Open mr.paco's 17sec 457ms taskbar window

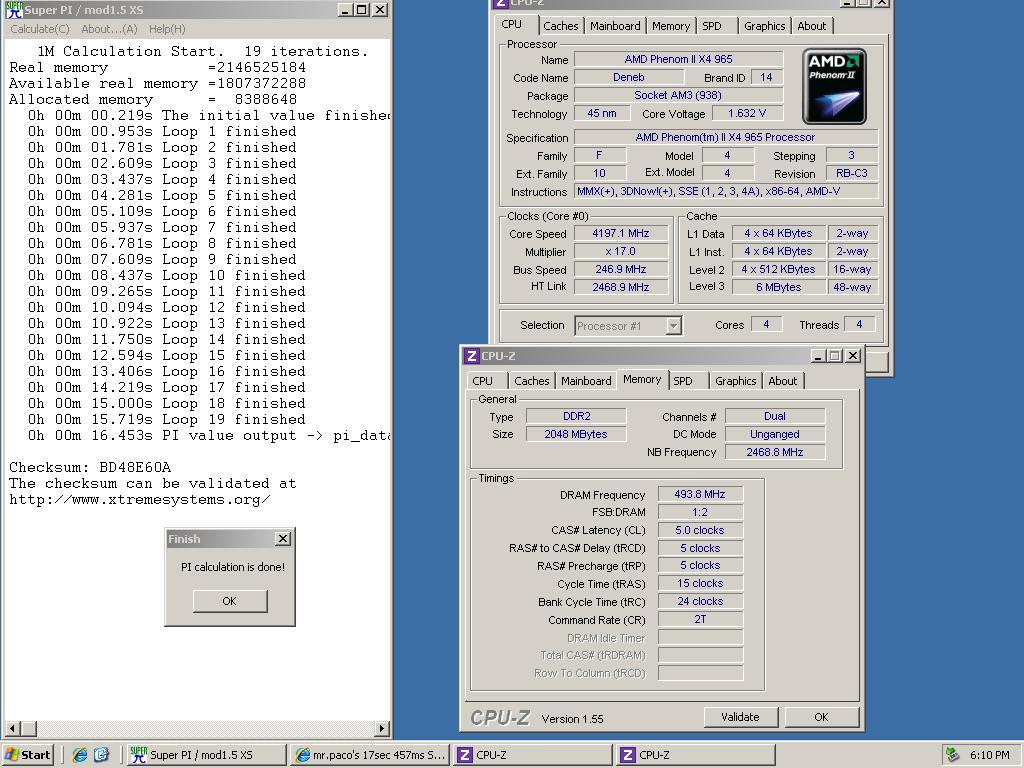370,755
